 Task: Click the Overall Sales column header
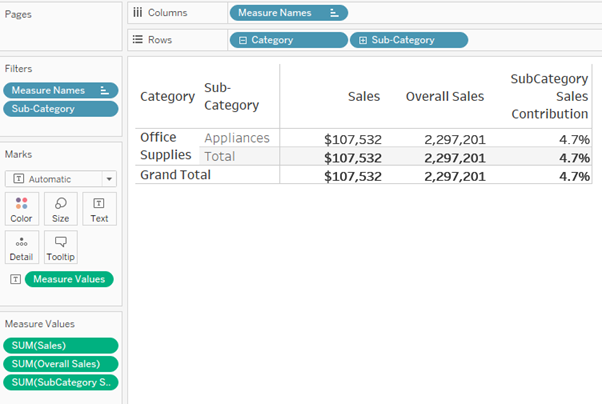444,96
